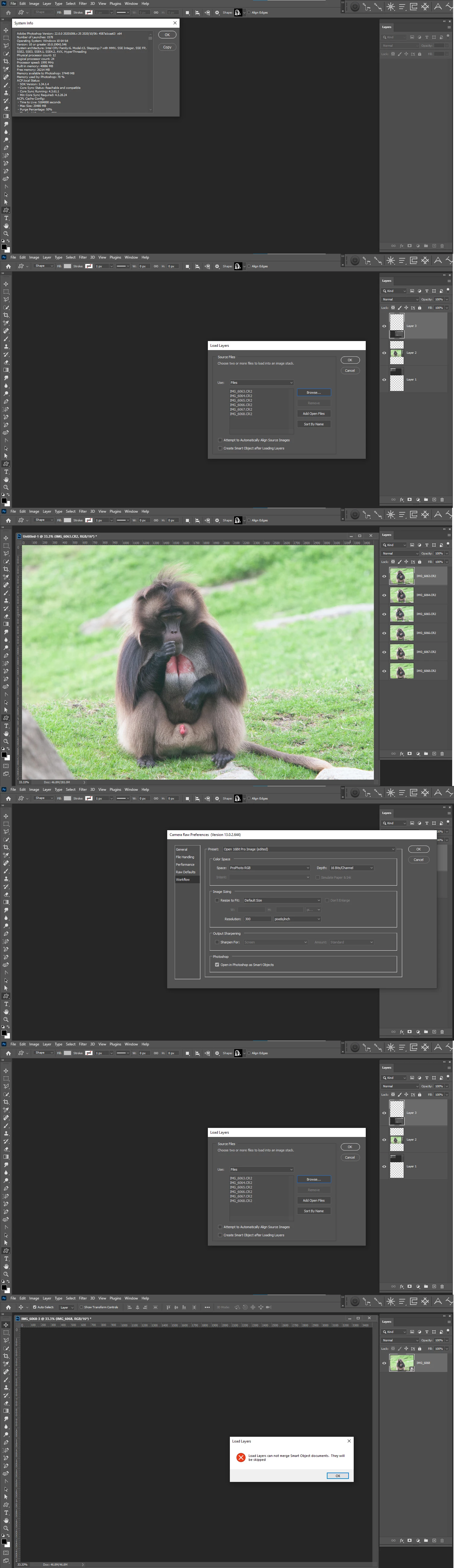Click add layer mask icon below IMG_6068.CR2 layer list
This screenshot has height=1568, width=454.
pos(409,753)
